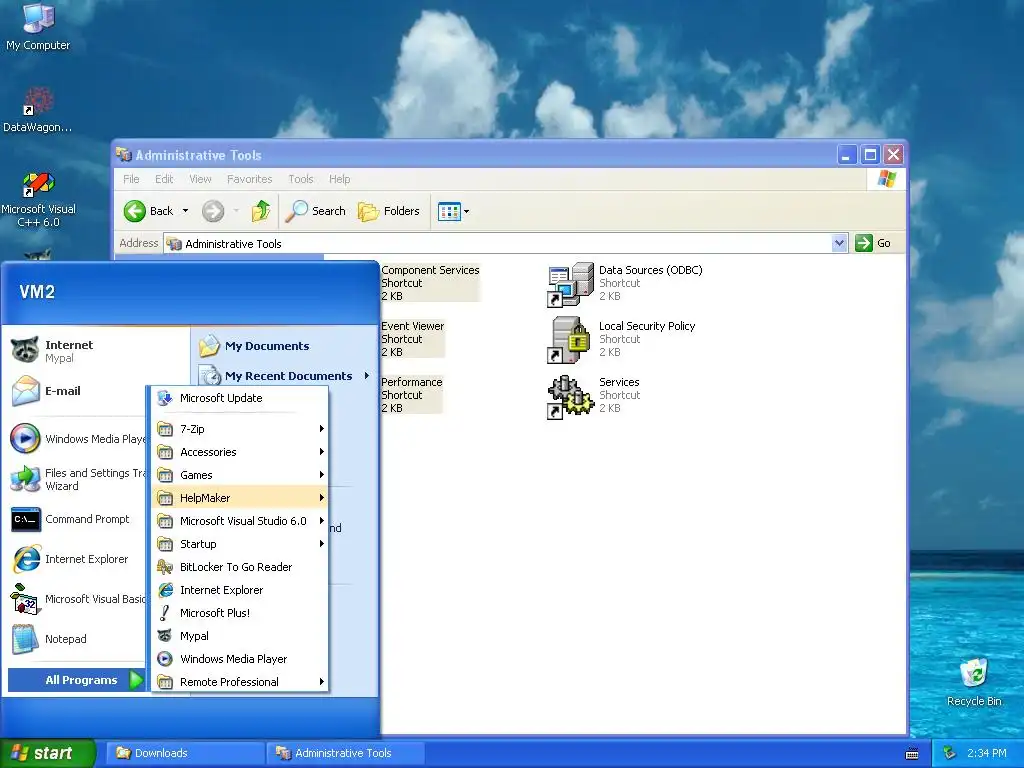Select the Data Sources (ODBC) shortcut icon

click(x=570, y=284)
